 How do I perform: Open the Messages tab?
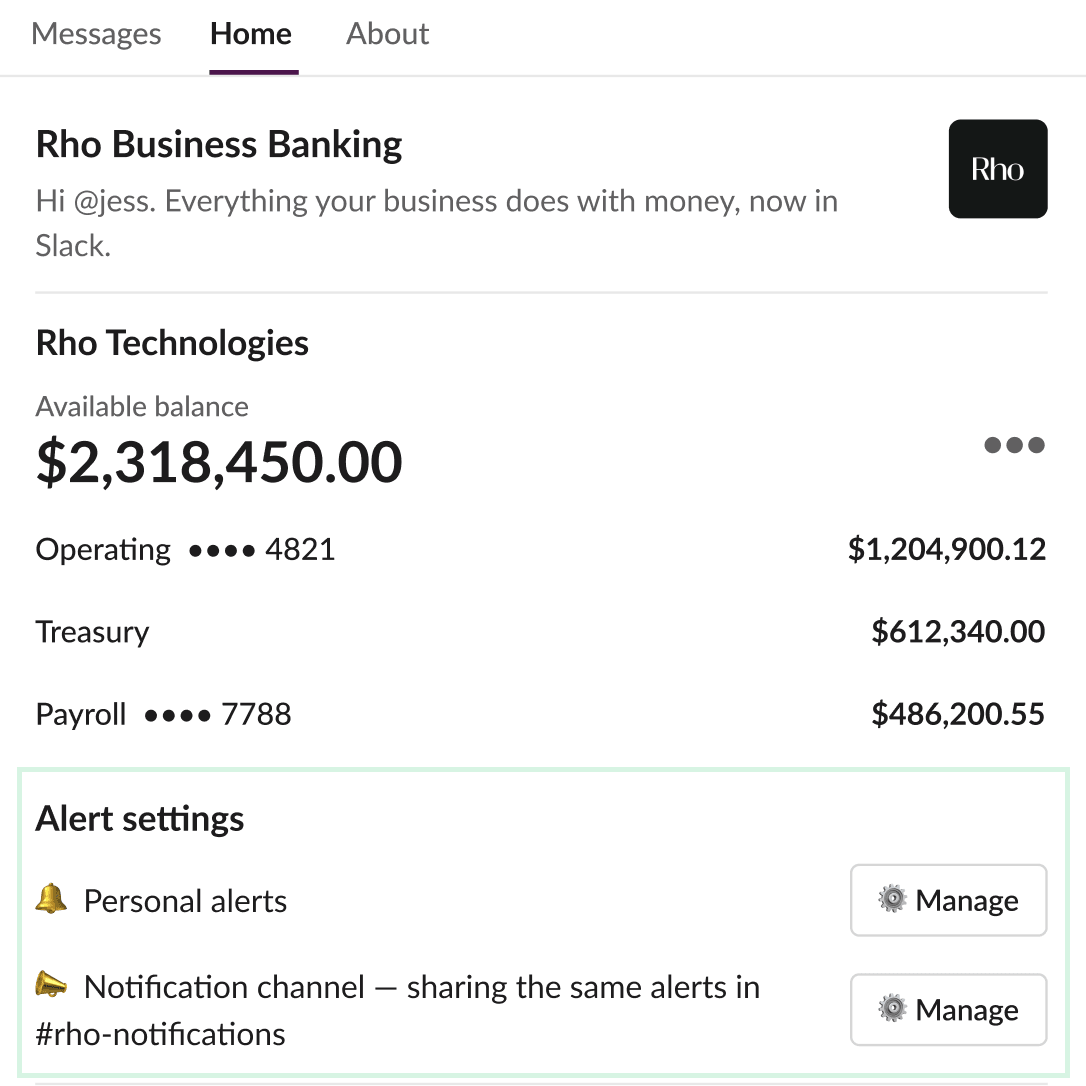96,34
